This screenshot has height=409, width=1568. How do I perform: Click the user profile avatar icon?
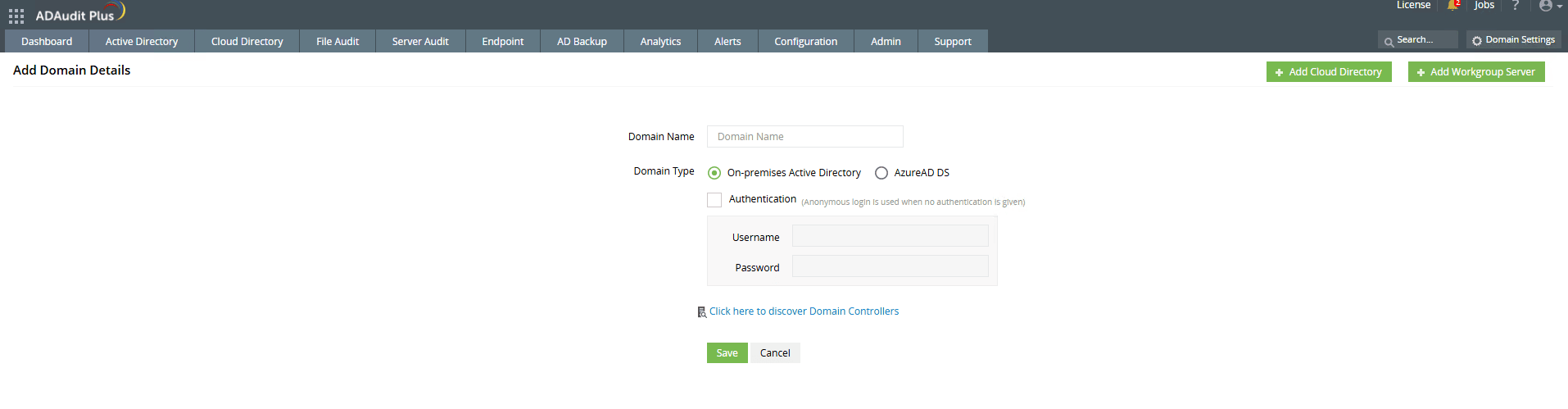1545,6
